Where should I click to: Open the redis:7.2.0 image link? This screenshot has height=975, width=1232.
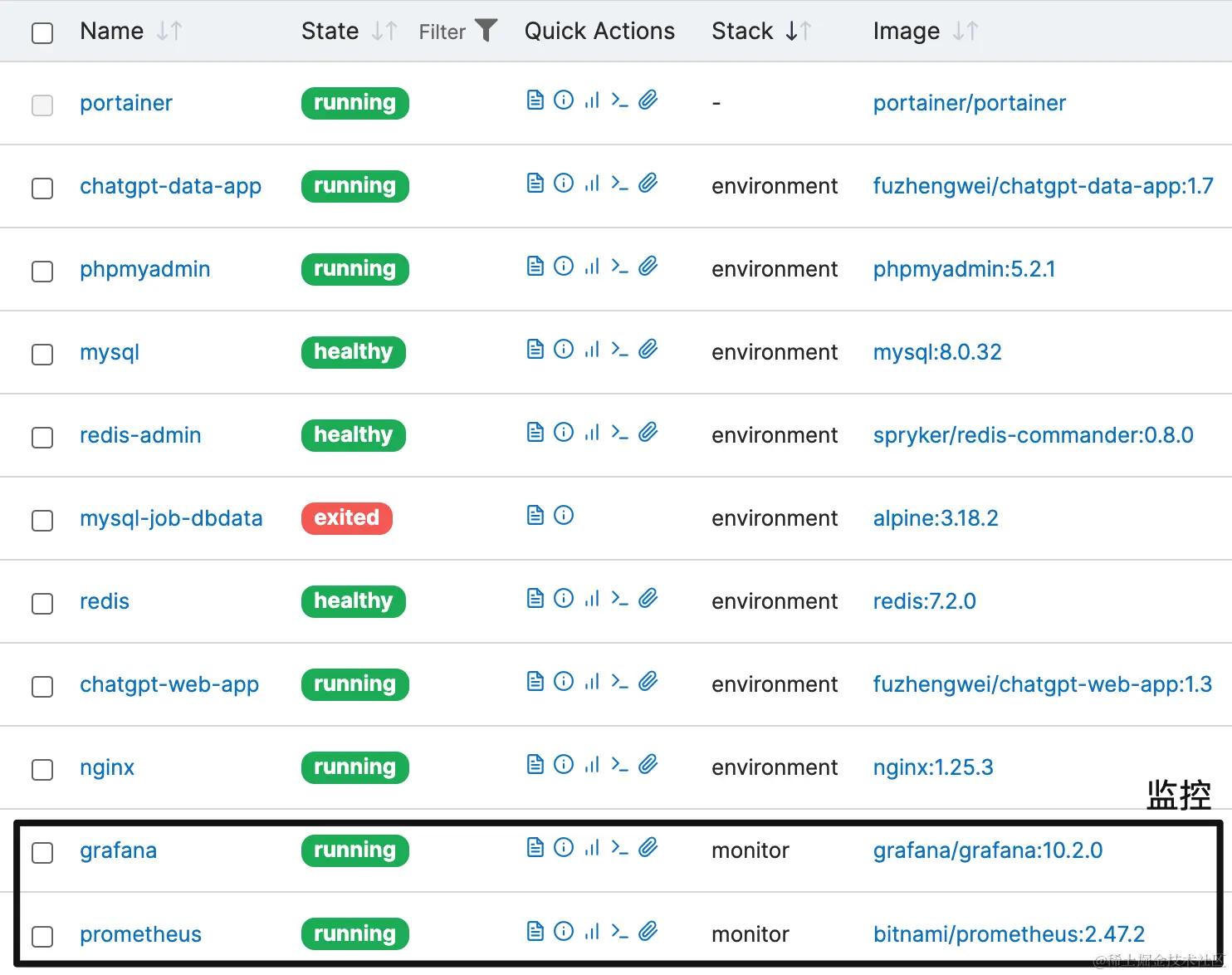pyautogui.click(x=924, y=601)
